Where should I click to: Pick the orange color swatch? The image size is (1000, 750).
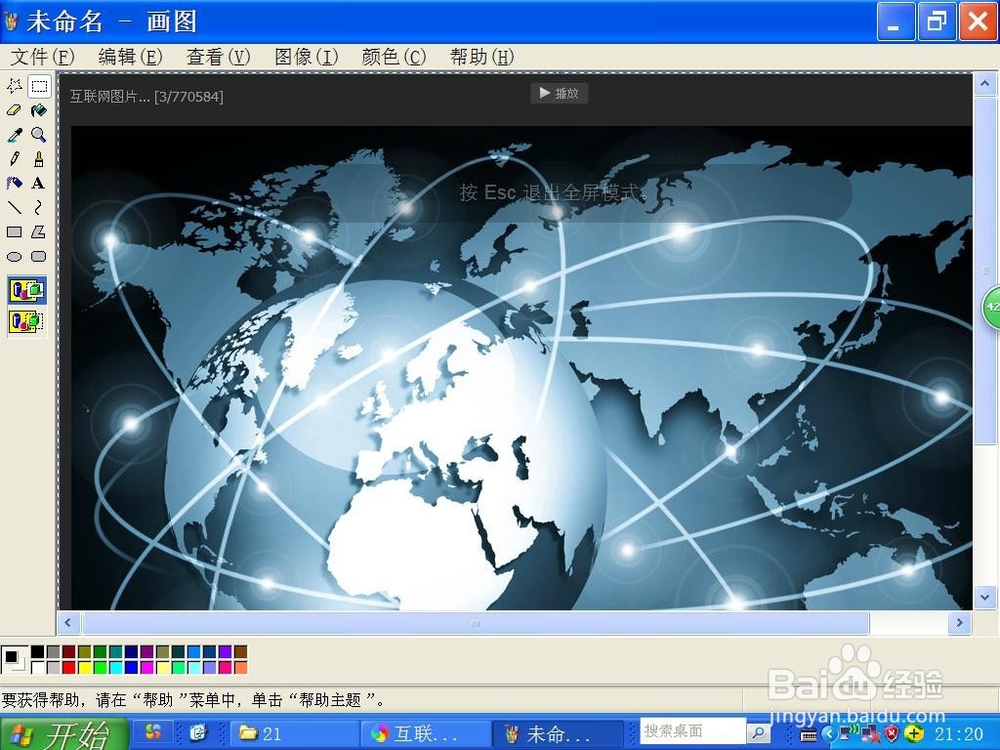(x=240, y=668)
